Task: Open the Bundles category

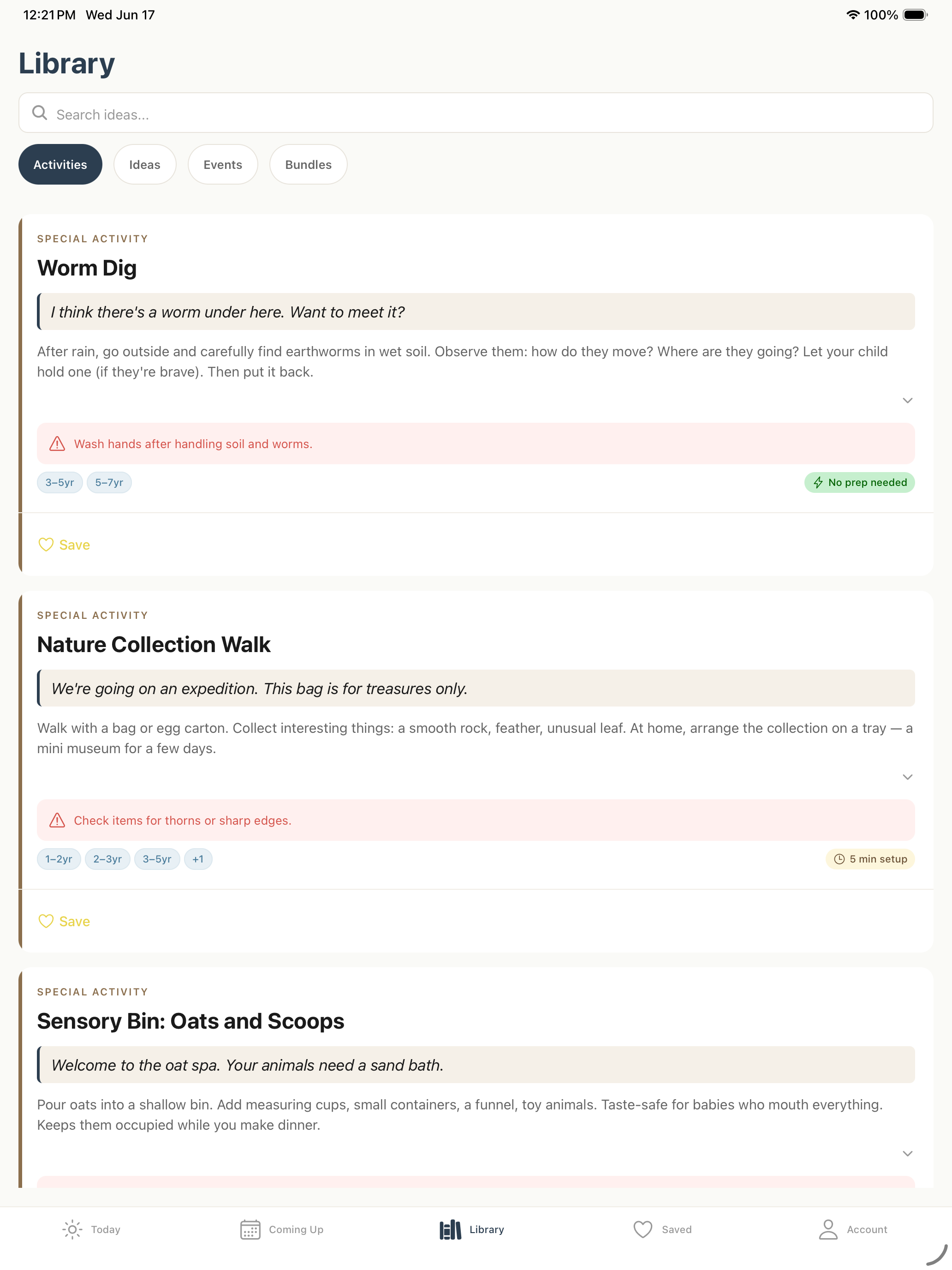Action: (x=308, y=164)
